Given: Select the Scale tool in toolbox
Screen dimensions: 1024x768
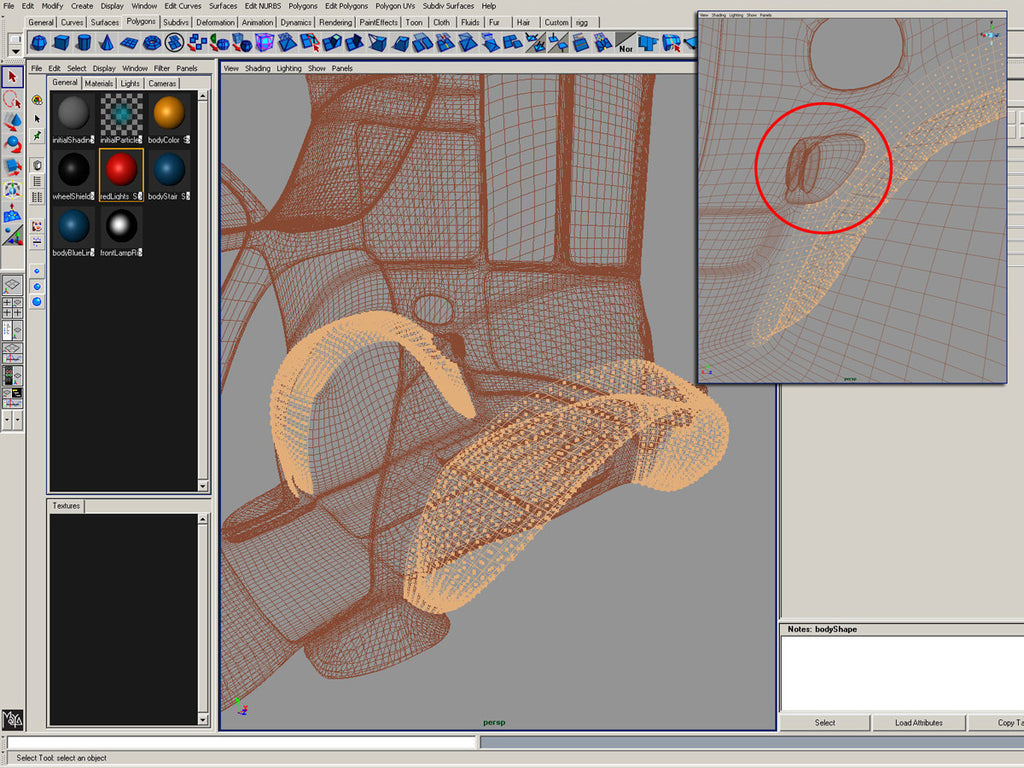Looking at the screenshot, I should (13, 165).
